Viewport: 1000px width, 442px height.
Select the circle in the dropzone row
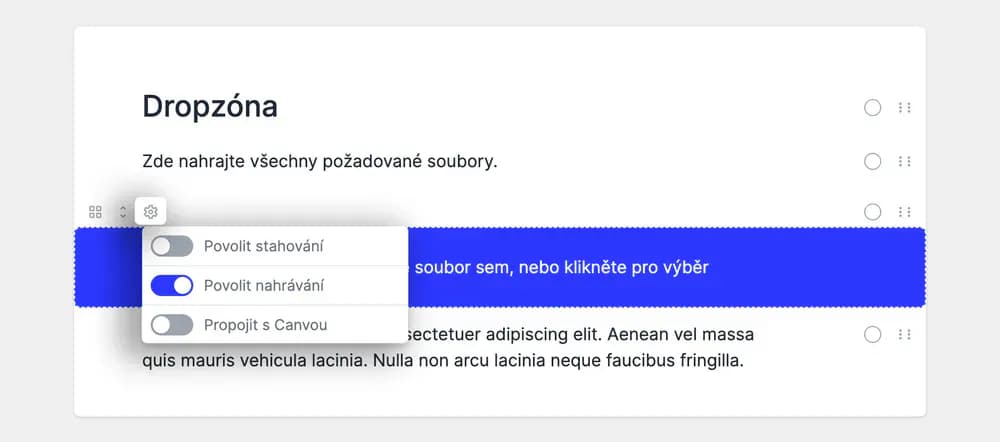pyautogui.click(x=873, y=212)
